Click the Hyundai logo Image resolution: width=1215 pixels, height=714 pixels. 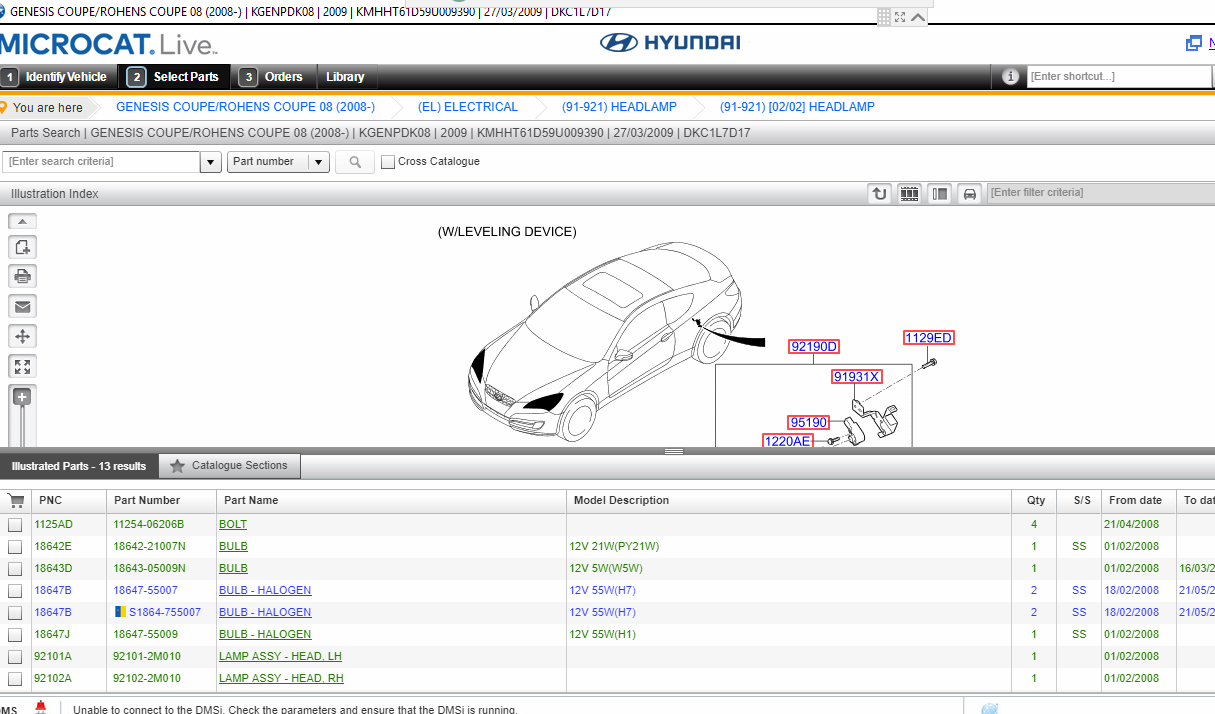pos(669,43)
